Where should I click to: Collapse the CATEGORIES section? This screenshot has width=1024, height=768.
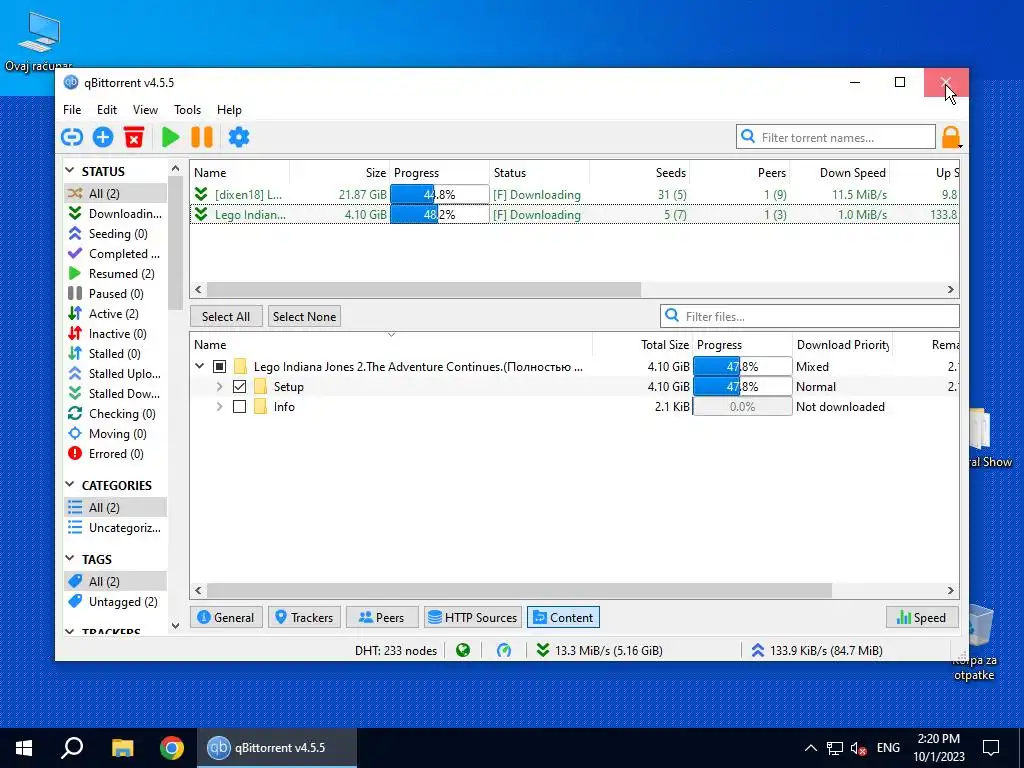point(70,485)
